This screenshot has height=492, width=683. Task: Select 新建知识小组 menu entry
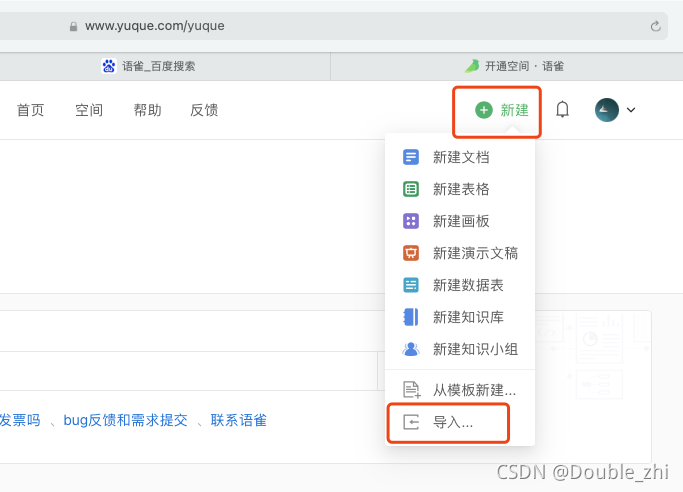pos(460,349)
